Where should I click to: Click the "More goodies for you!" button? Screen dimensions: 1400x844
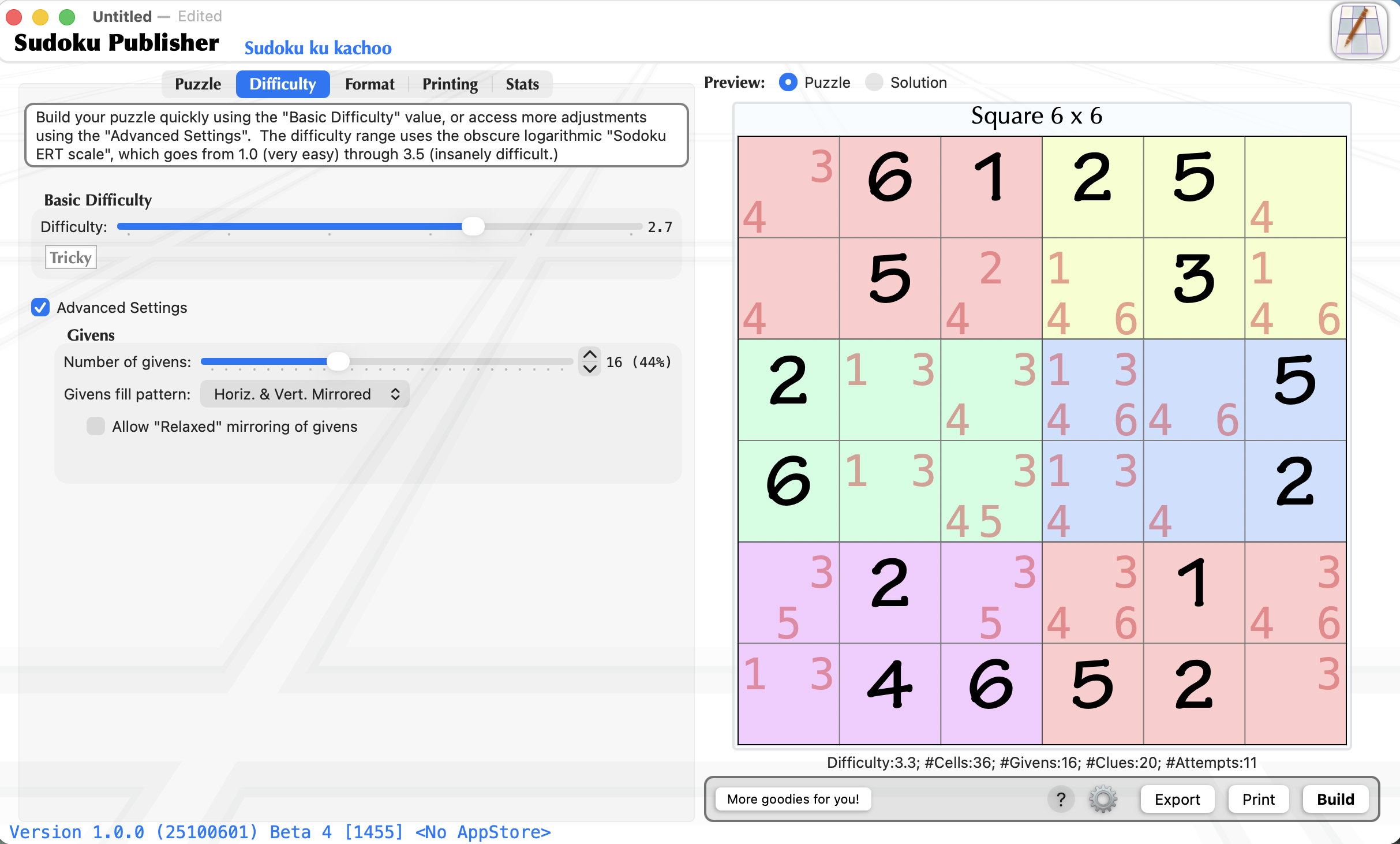click(x=793, y=799)
